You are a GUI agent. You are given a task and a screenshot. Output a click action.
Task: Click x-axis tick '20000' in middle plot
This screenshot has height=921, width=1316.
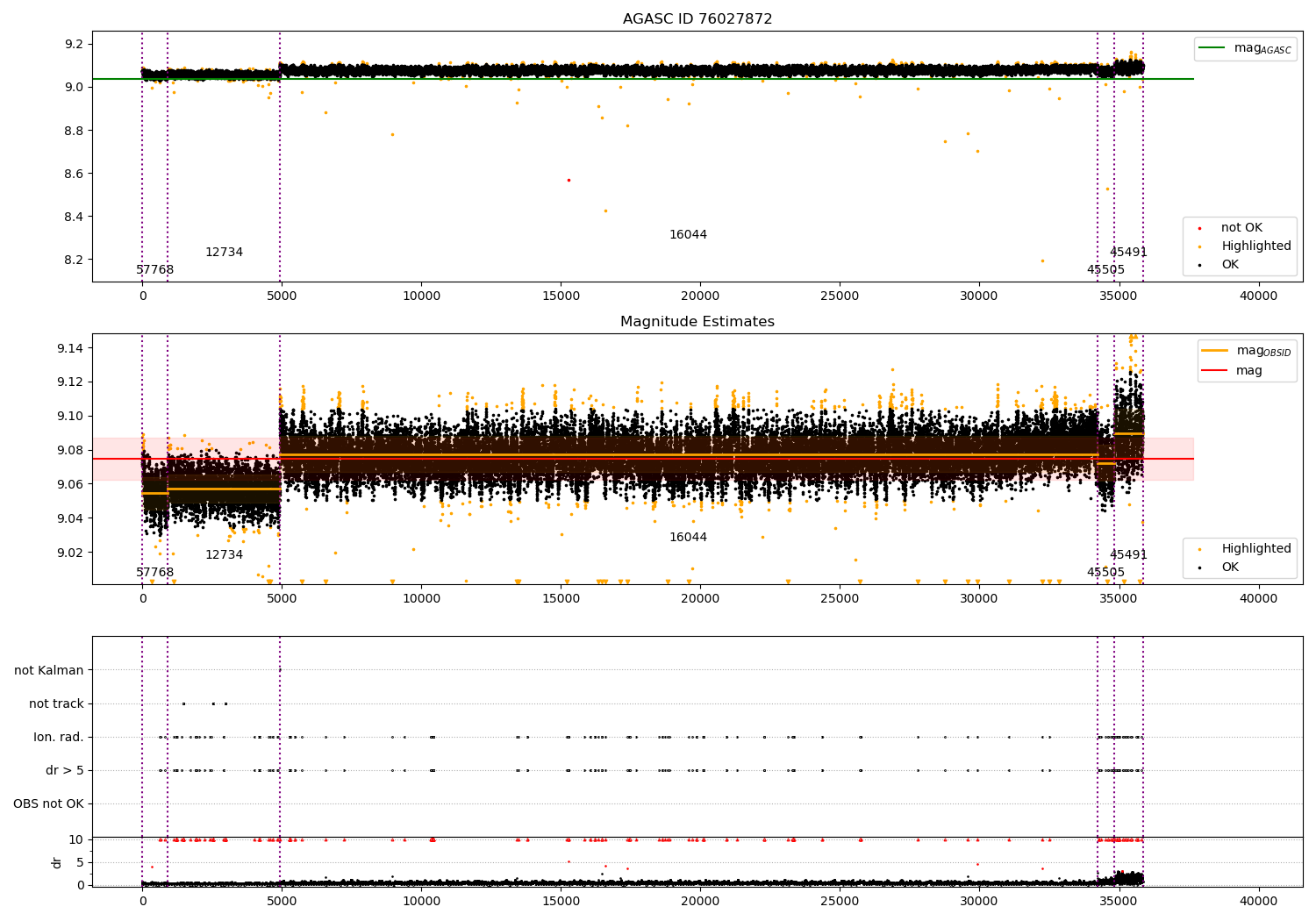(x=700, y=599)
